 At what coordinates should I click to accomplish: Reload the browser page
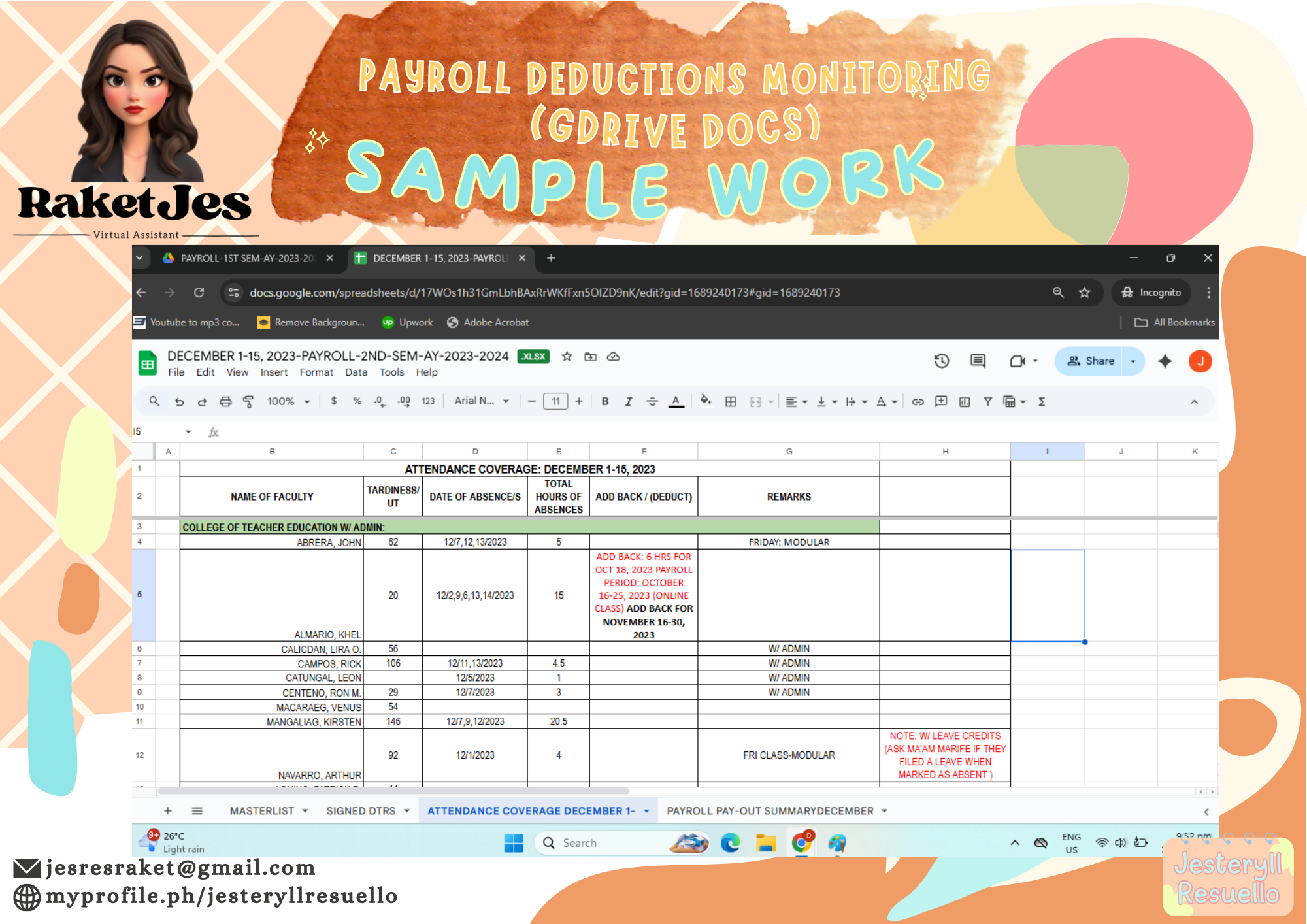pyautogui.click(x=199, y=293)
